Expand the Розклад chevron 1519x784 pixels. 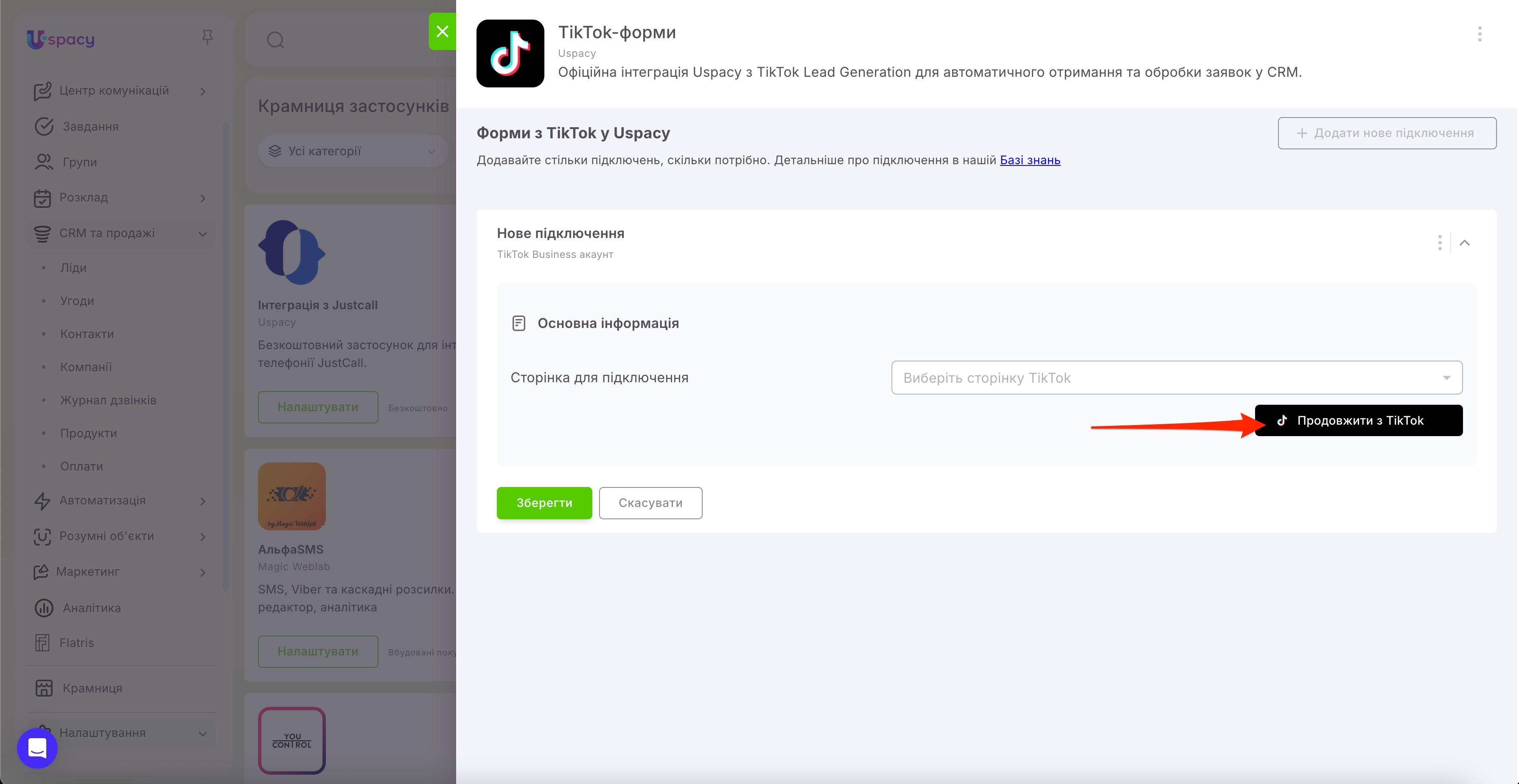(x=203, y=199)
